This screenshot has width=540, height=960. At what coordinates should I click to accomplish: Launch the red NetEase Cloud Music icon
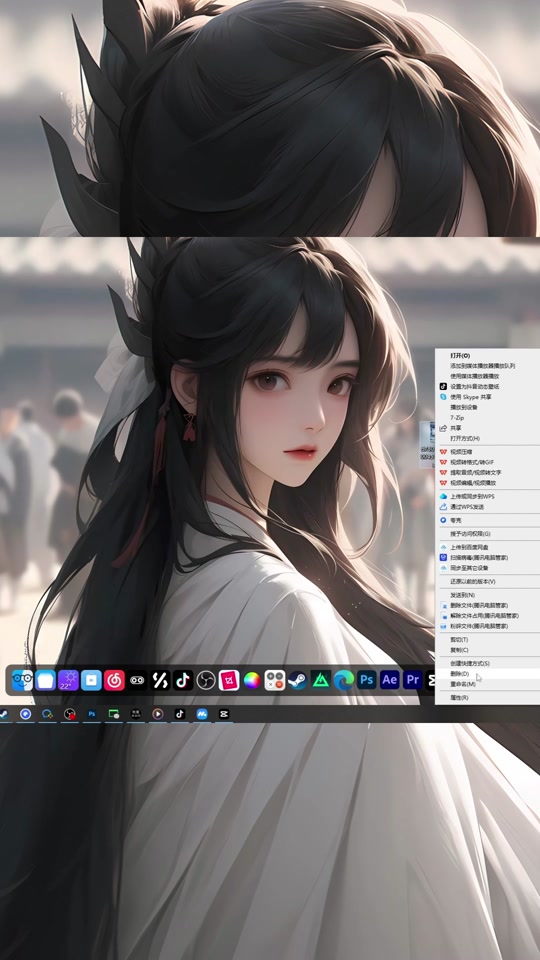click(x=114, y=680)
